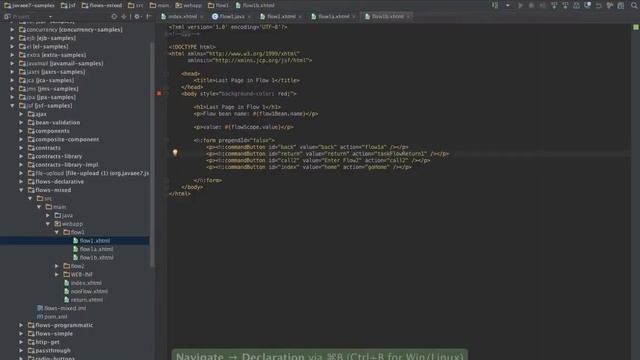The image size is (640, 360).
Task: Click the VCS Update Project icon
Action: click(x=554, y=5)
